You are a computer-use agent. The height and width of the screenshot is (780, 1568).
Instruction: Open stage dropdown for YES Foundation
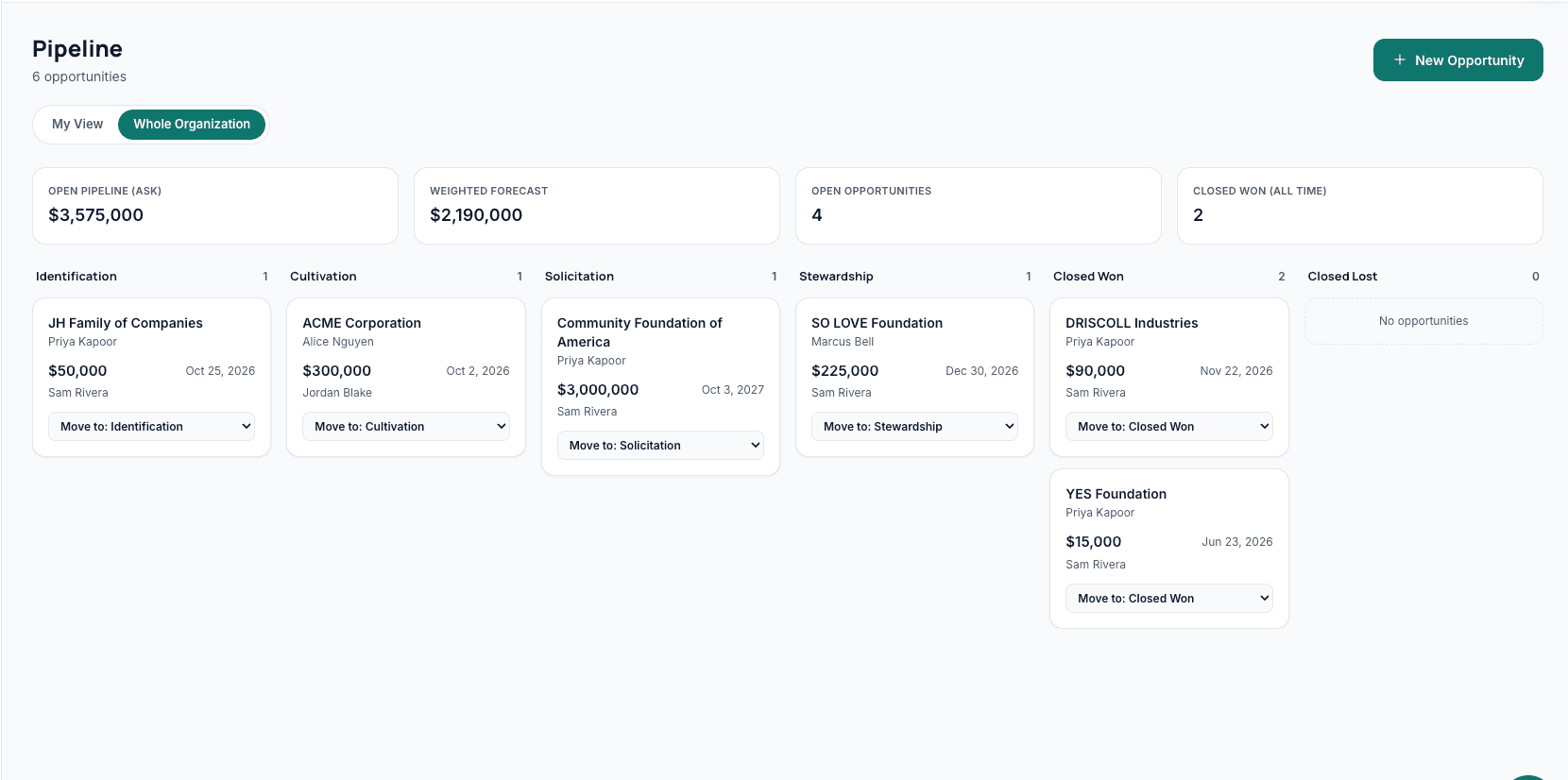1169,598
